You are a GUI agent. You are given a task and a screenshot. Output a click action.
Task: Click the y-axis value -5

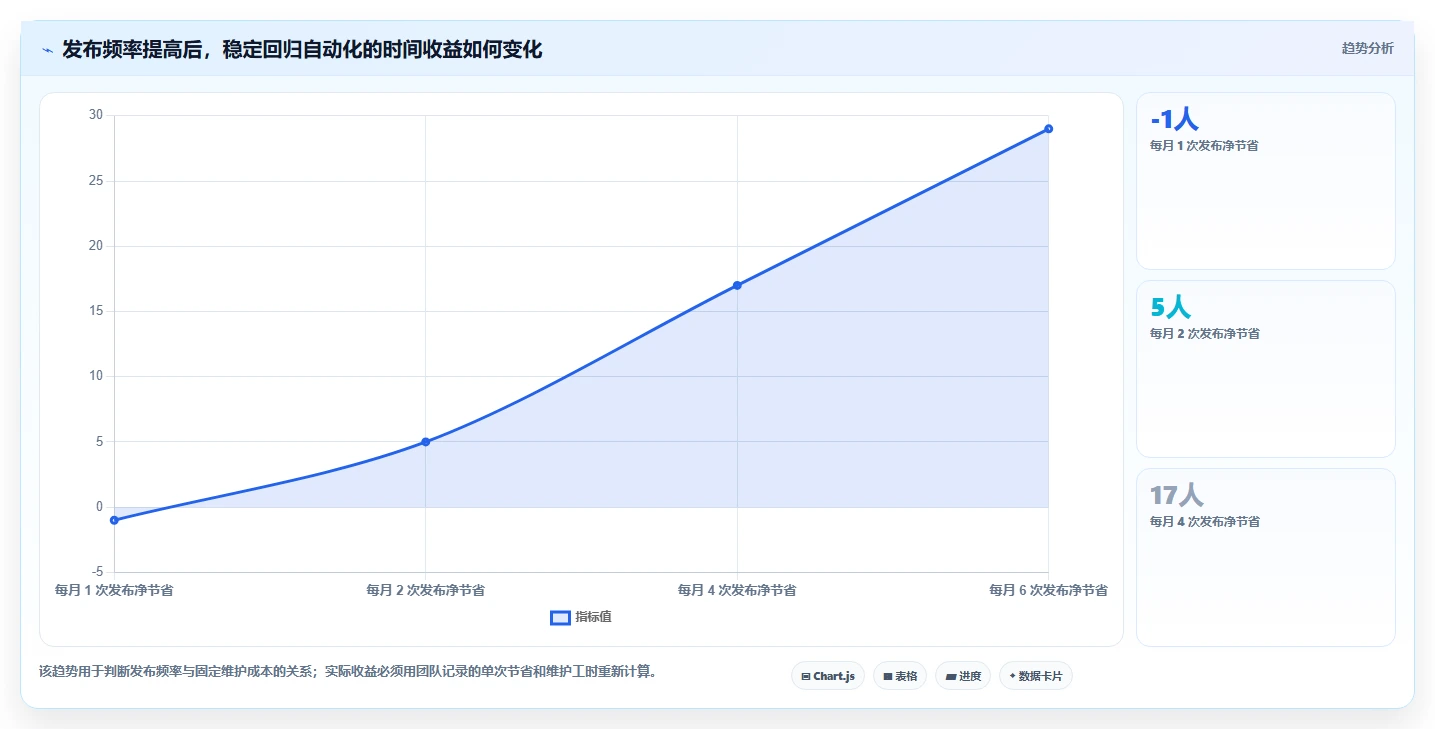point(98,572)
